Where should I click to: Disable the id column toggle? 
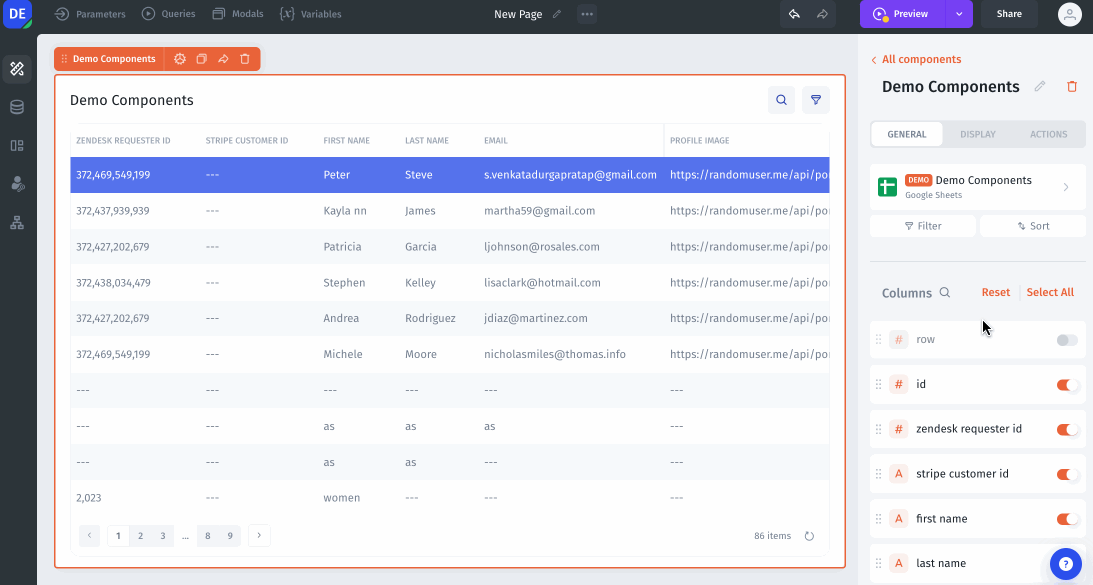tap(1067, 385)
